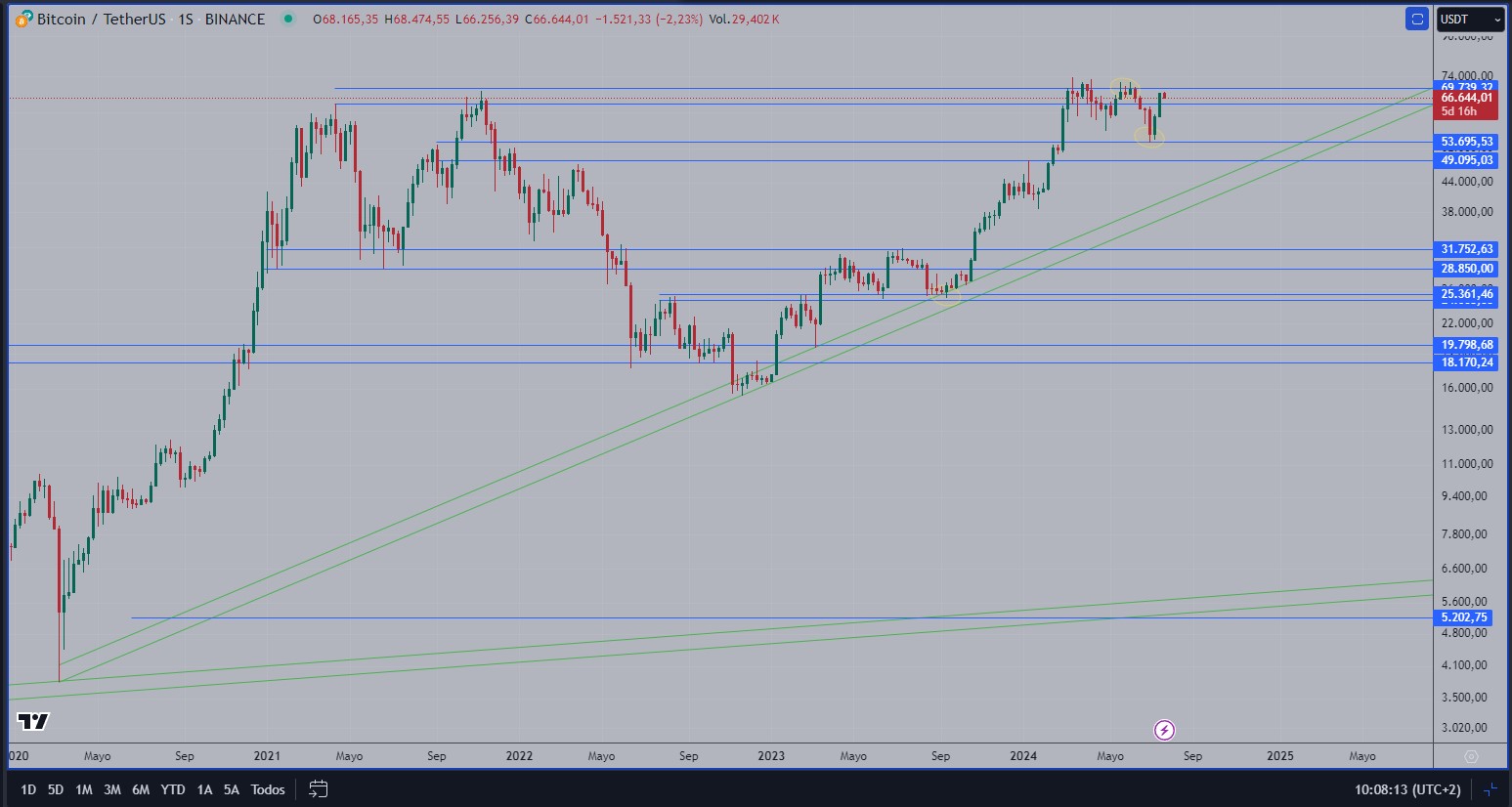Click the Bitcoin coin icon beside symbol name
Screen dimensions: 1512x807
24,19
